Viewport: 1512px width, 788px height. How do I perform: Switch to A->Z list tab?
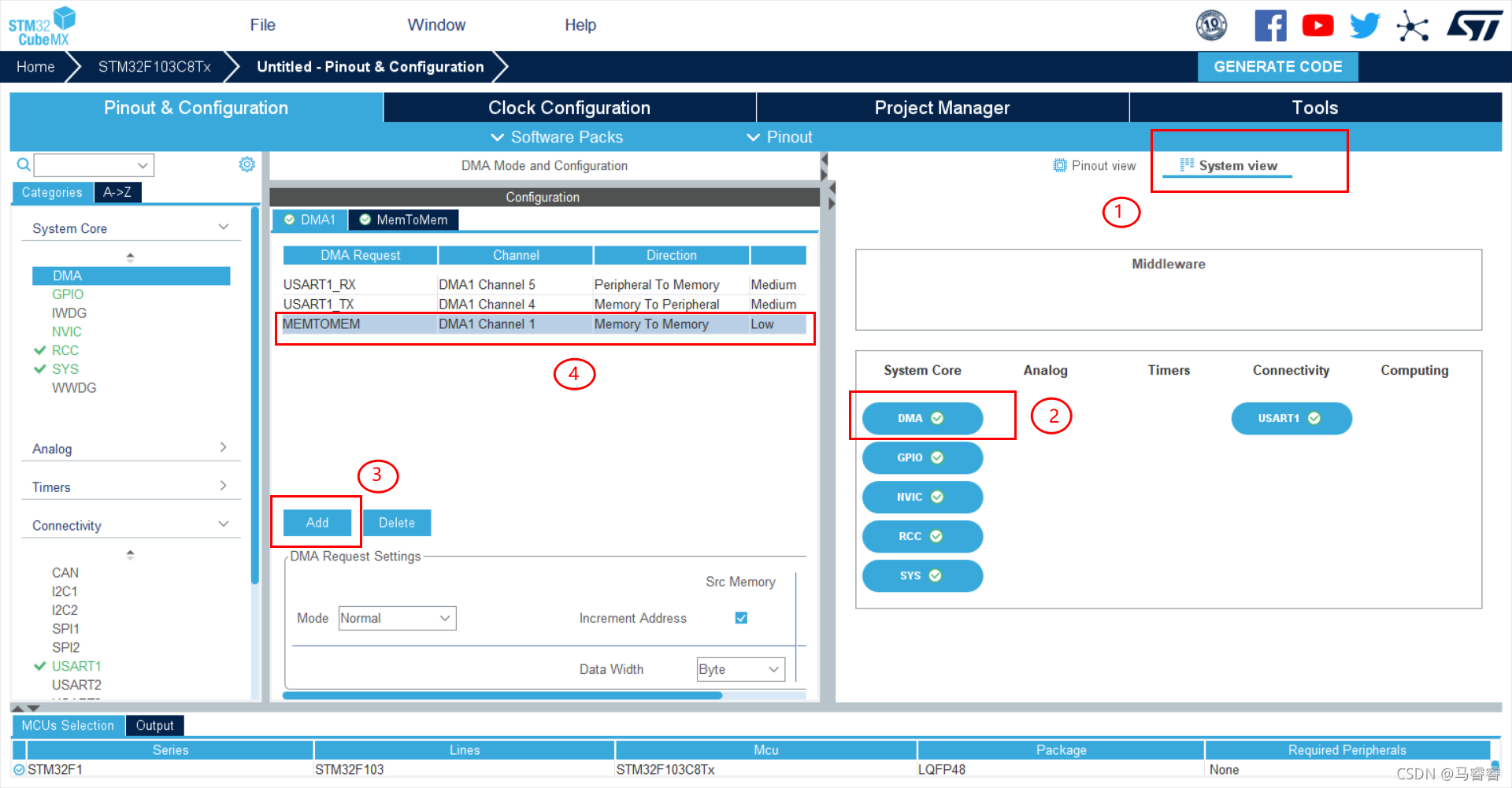click(117, 192)
